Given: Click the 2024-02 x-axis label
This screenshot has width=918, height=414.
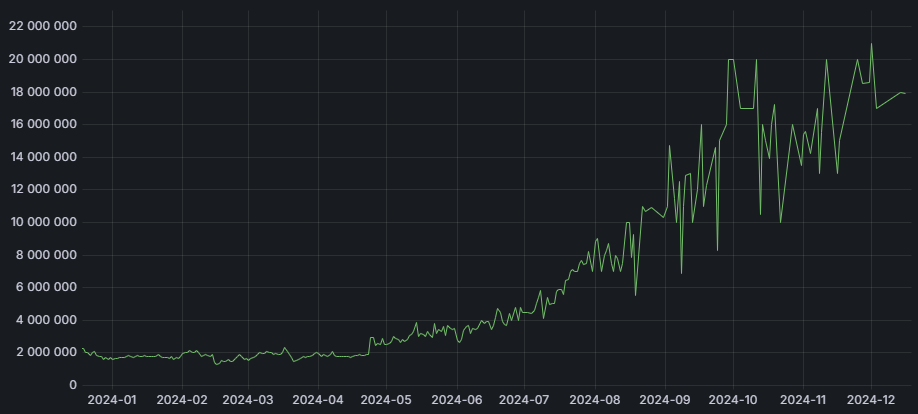Looking at the screenshot, I should click(x=182, y=399).
